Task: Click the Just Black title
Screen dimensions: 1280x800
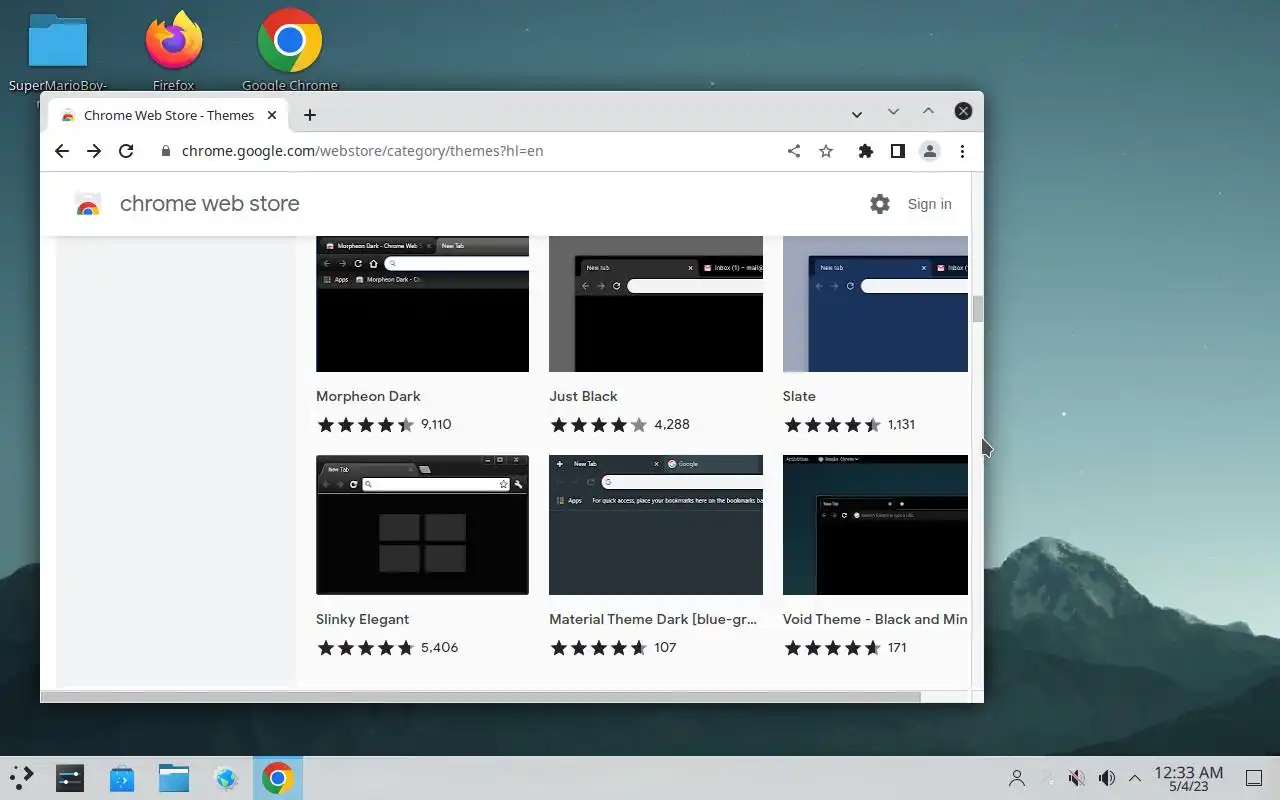Action: [583, 396]
